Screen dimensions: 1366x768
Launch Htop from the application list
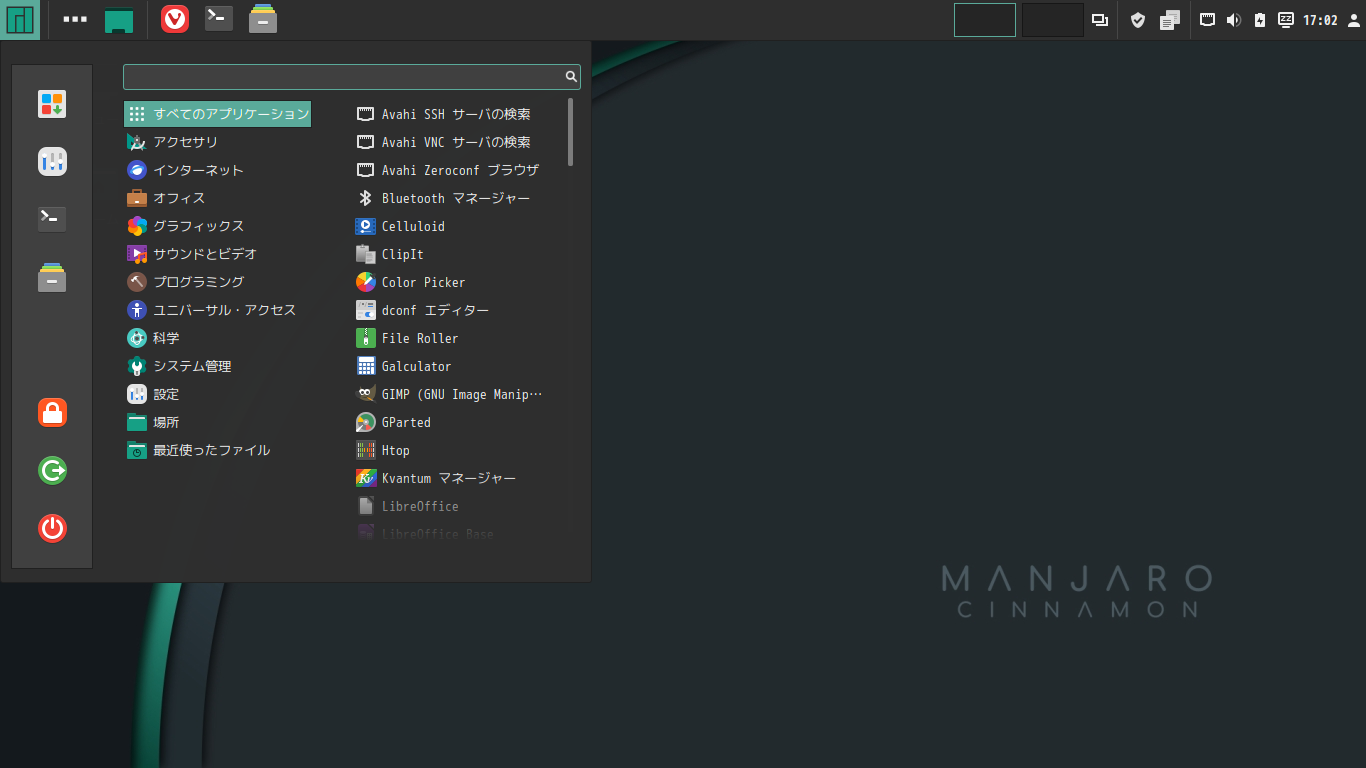point(457,450)
